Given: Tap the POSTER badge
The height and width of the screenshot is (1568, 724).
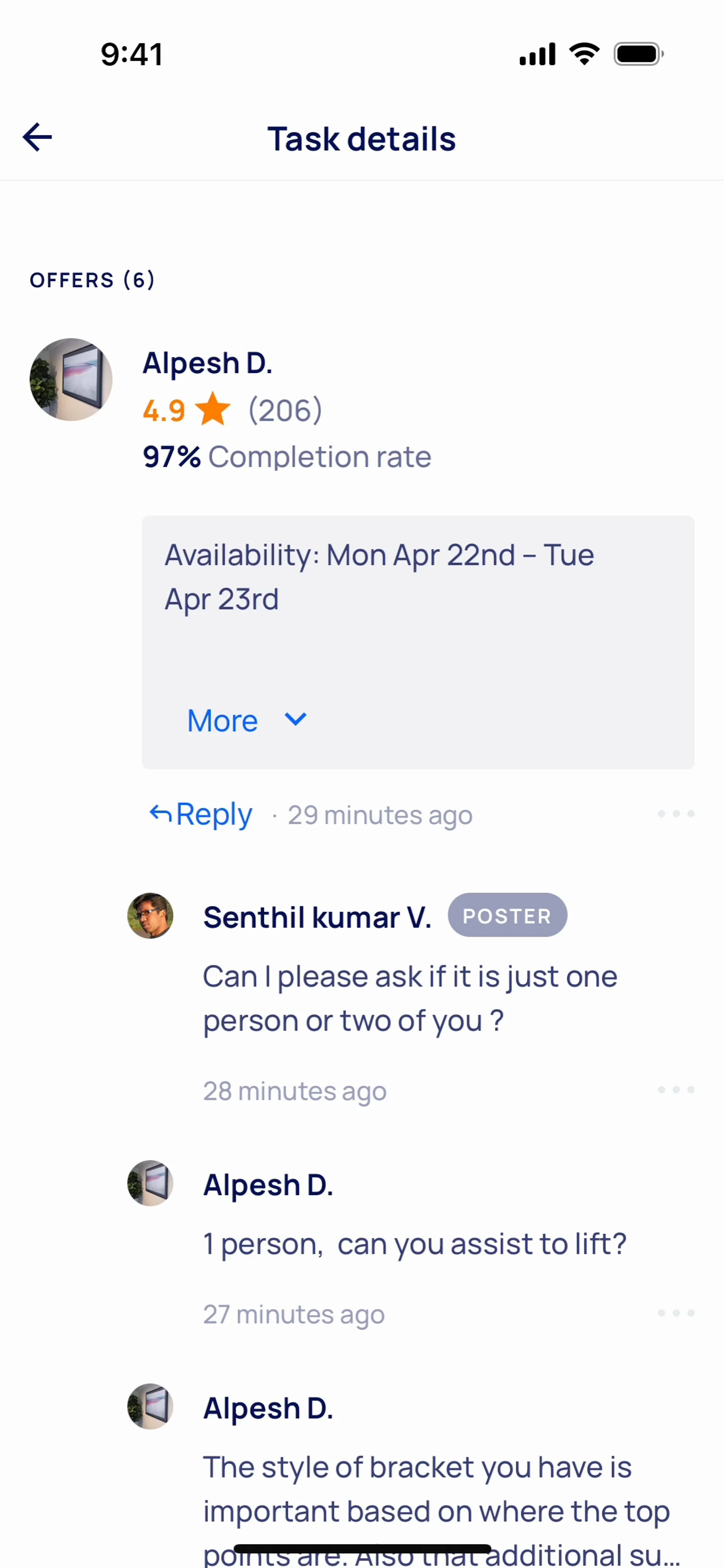Looking at the screenshot, I should 507,915.
